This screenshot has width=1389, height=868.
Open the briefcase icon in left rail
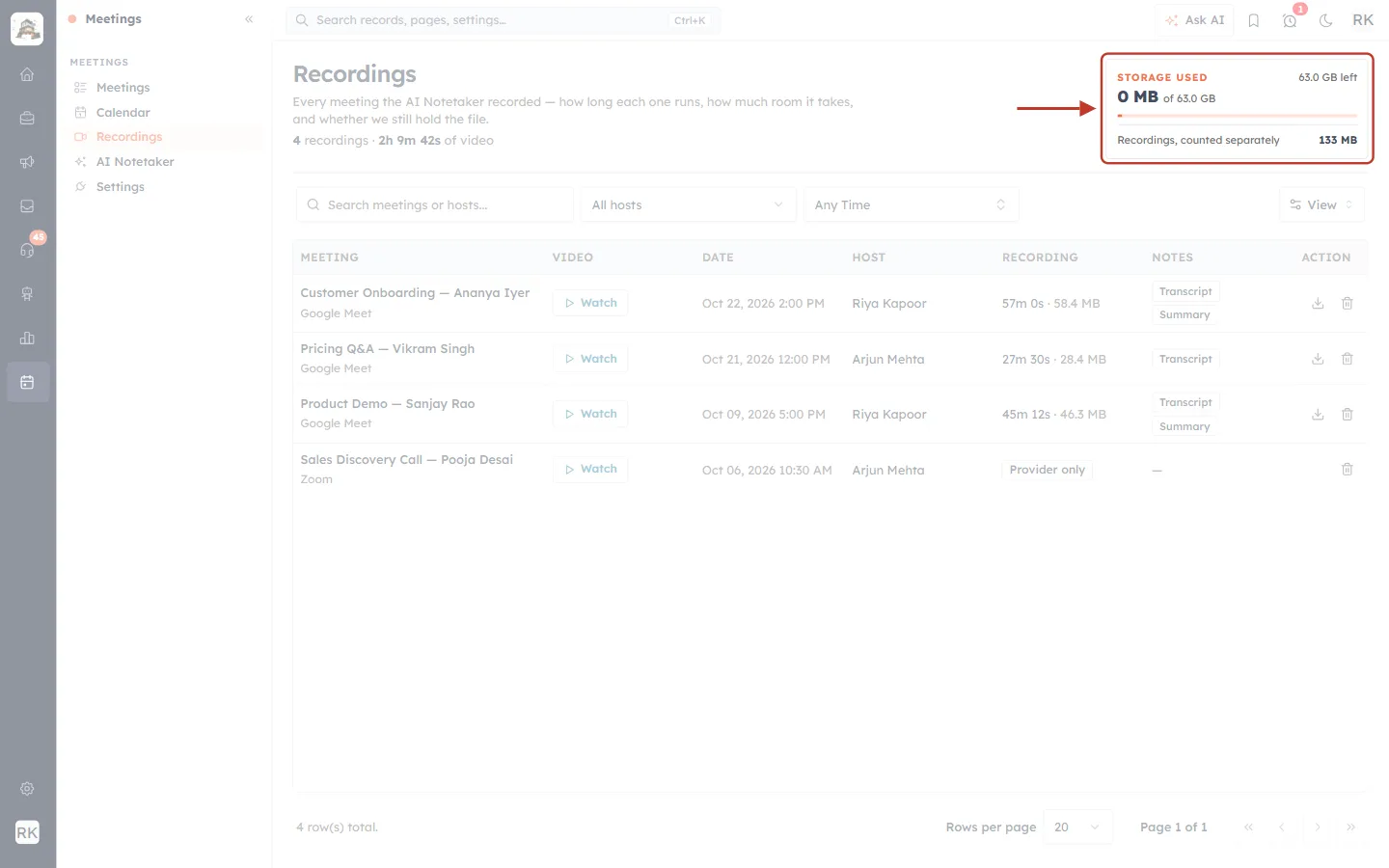(27, 119)
